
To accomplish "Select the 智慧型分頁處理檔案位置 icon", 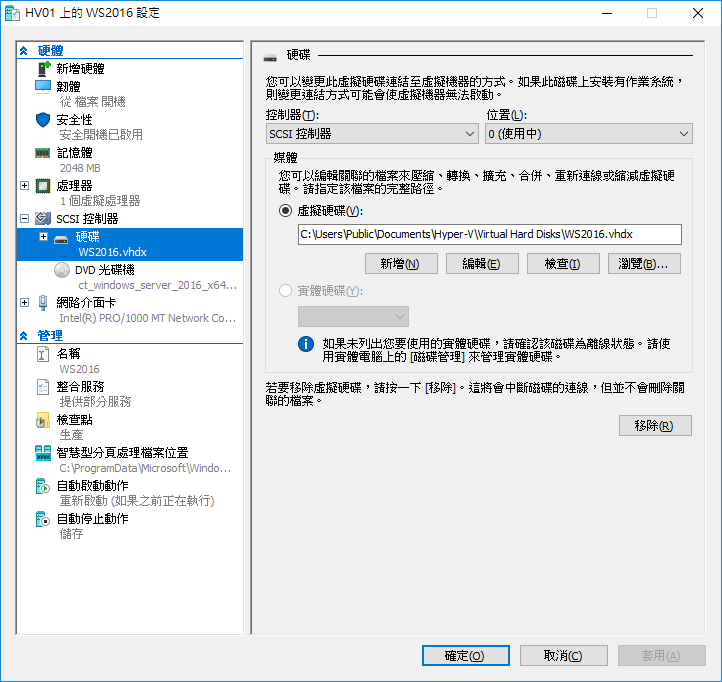I will (43, 453).
